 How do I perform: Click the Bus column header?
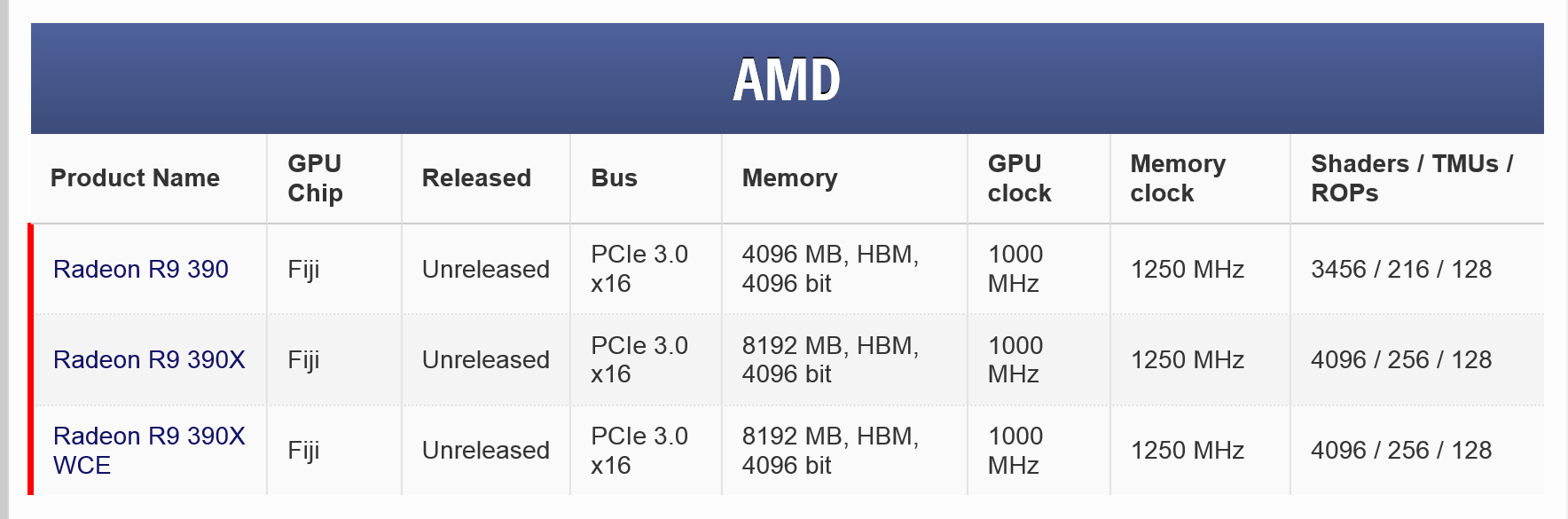(x=614, y=178)
